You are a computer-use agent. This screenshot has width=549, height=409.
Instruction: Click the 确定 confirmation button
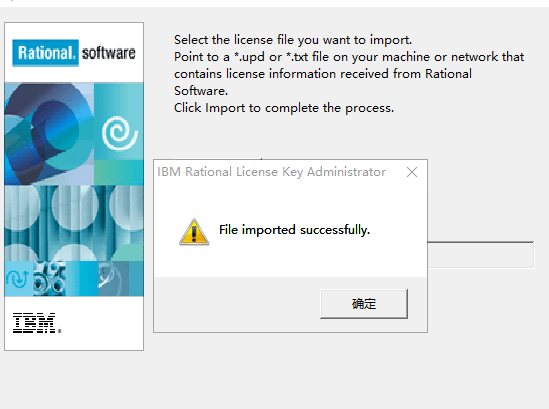click(364, 304)
